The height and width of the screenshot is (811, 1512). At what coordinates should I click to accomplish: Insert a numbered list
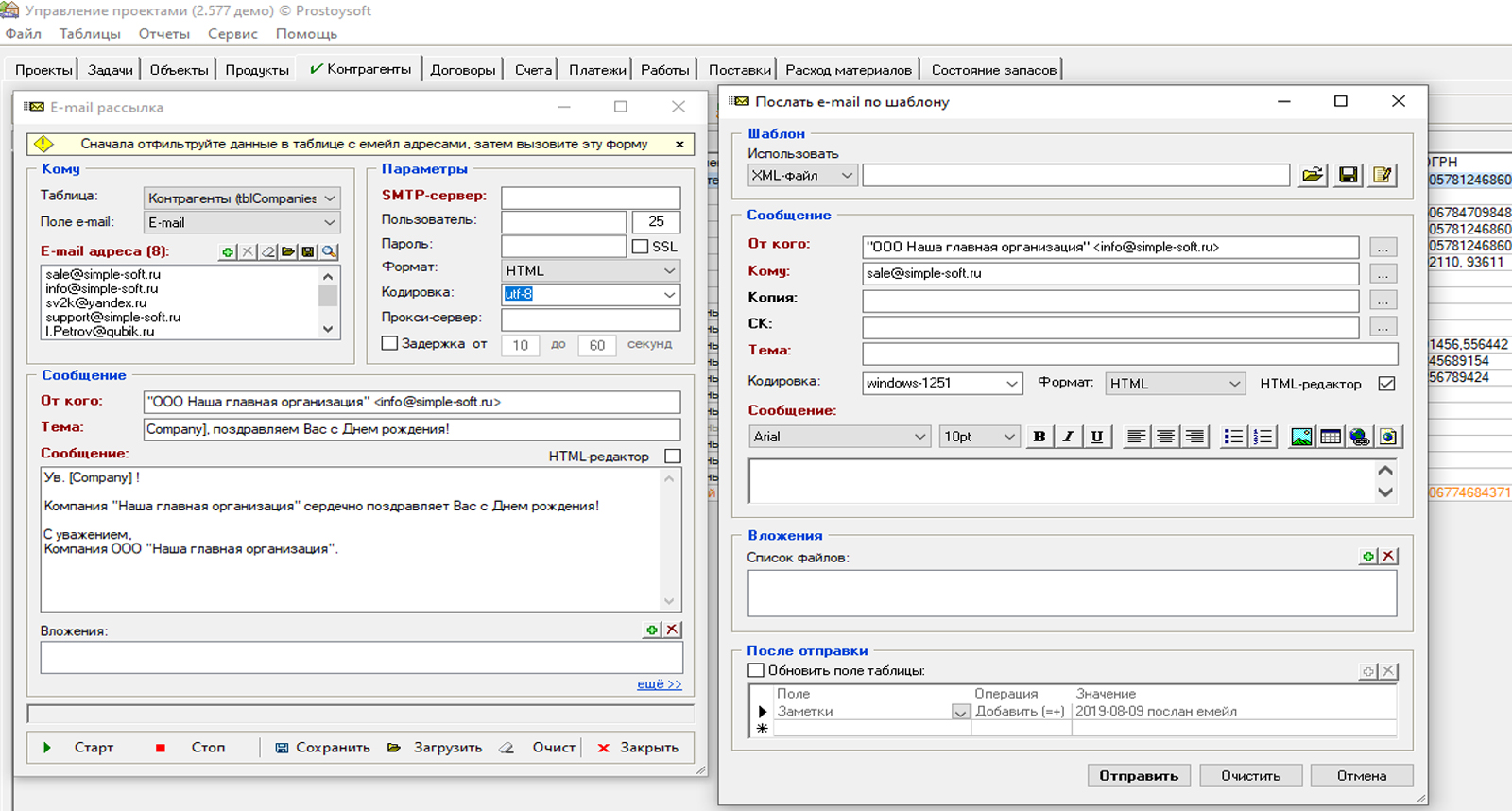[1263, 437]
